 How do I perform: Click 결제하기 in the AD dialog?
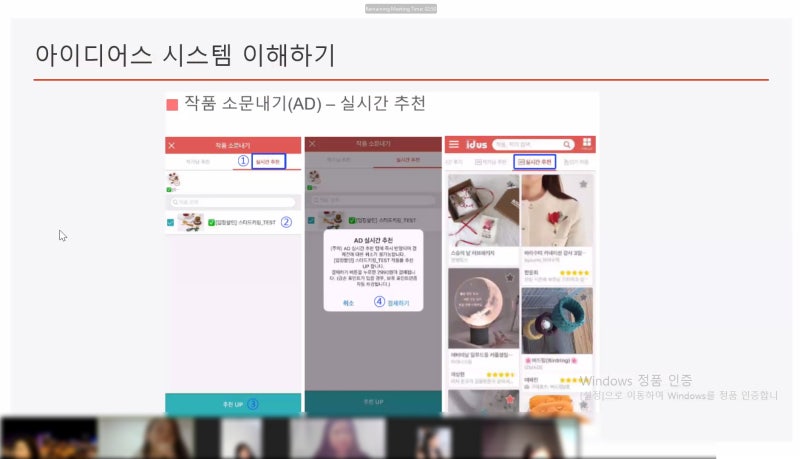click(x=398, y=303)
